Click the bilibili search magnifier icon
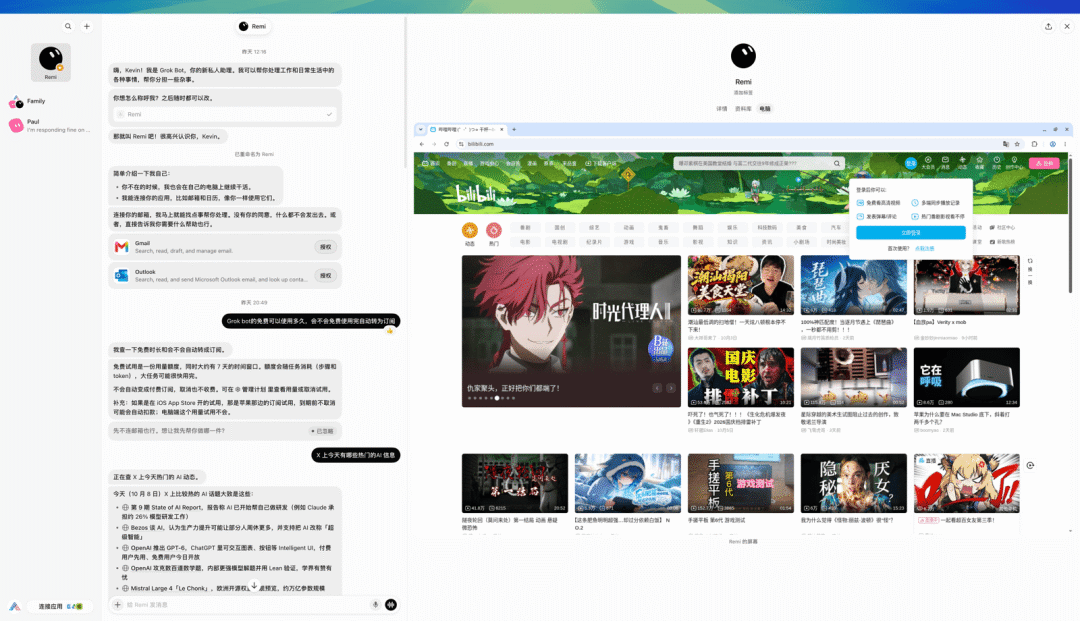Viewport: 1080px width, 621px height. 837,163
